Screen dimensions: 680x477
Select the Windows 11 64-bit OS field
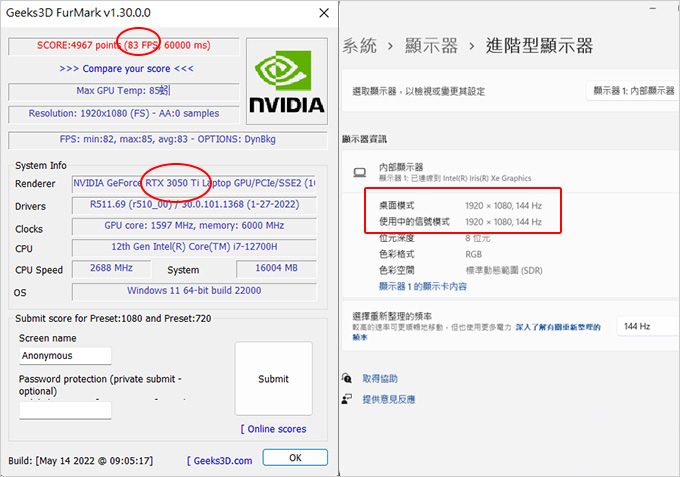pos(194,291)
